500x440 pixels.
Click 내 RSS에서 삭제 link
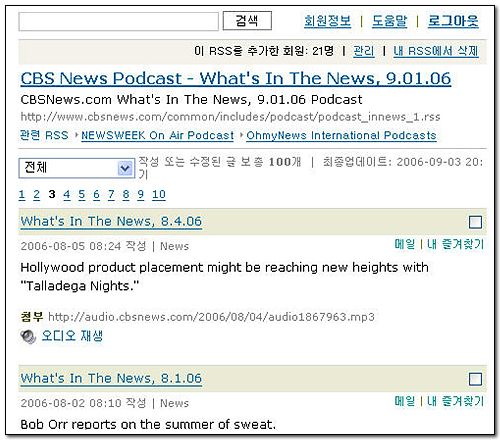point(436,51)
